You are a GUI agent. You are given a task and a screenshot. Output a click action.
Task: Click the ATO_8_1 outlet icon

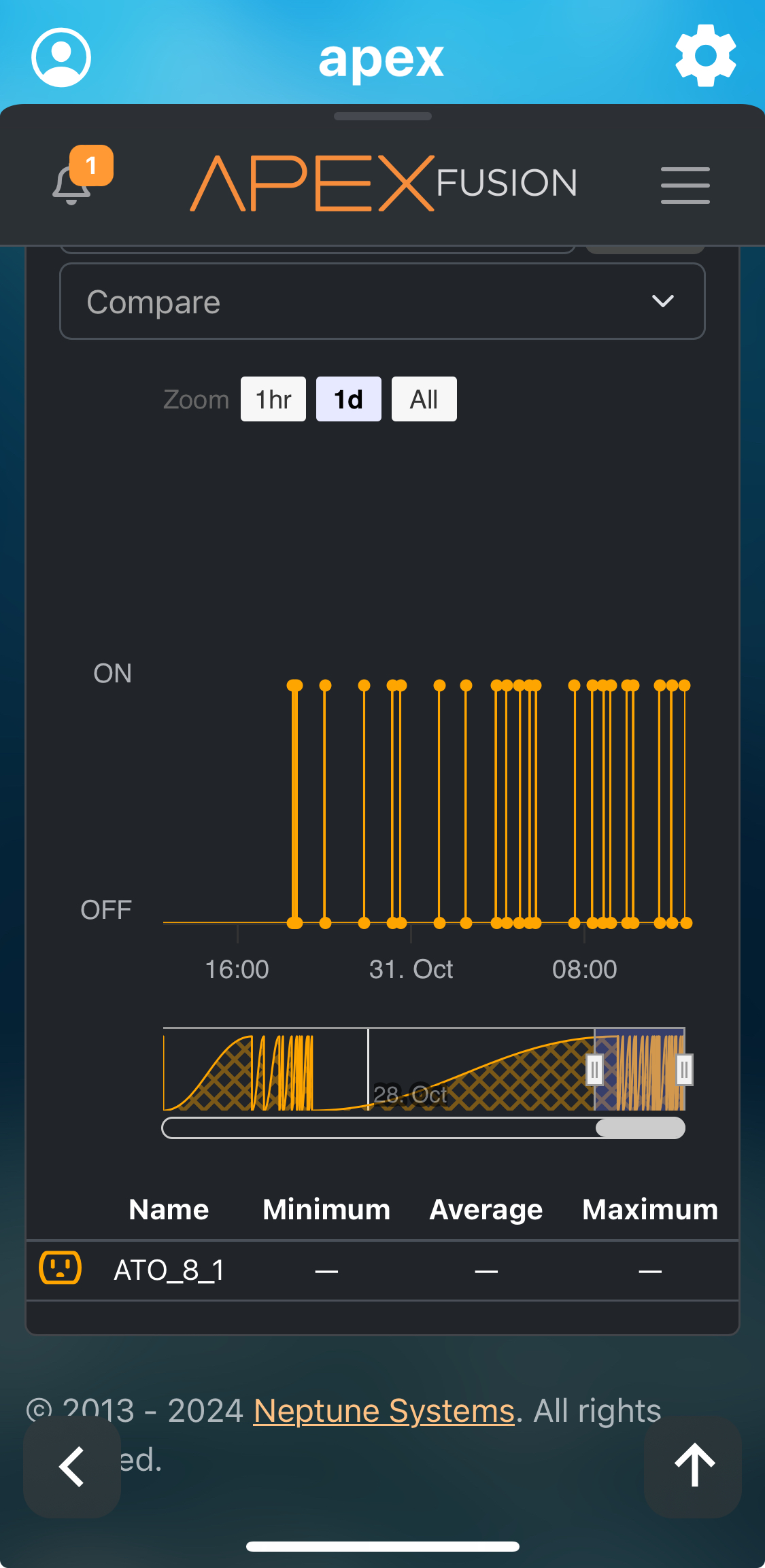(x=61, y=1268)
